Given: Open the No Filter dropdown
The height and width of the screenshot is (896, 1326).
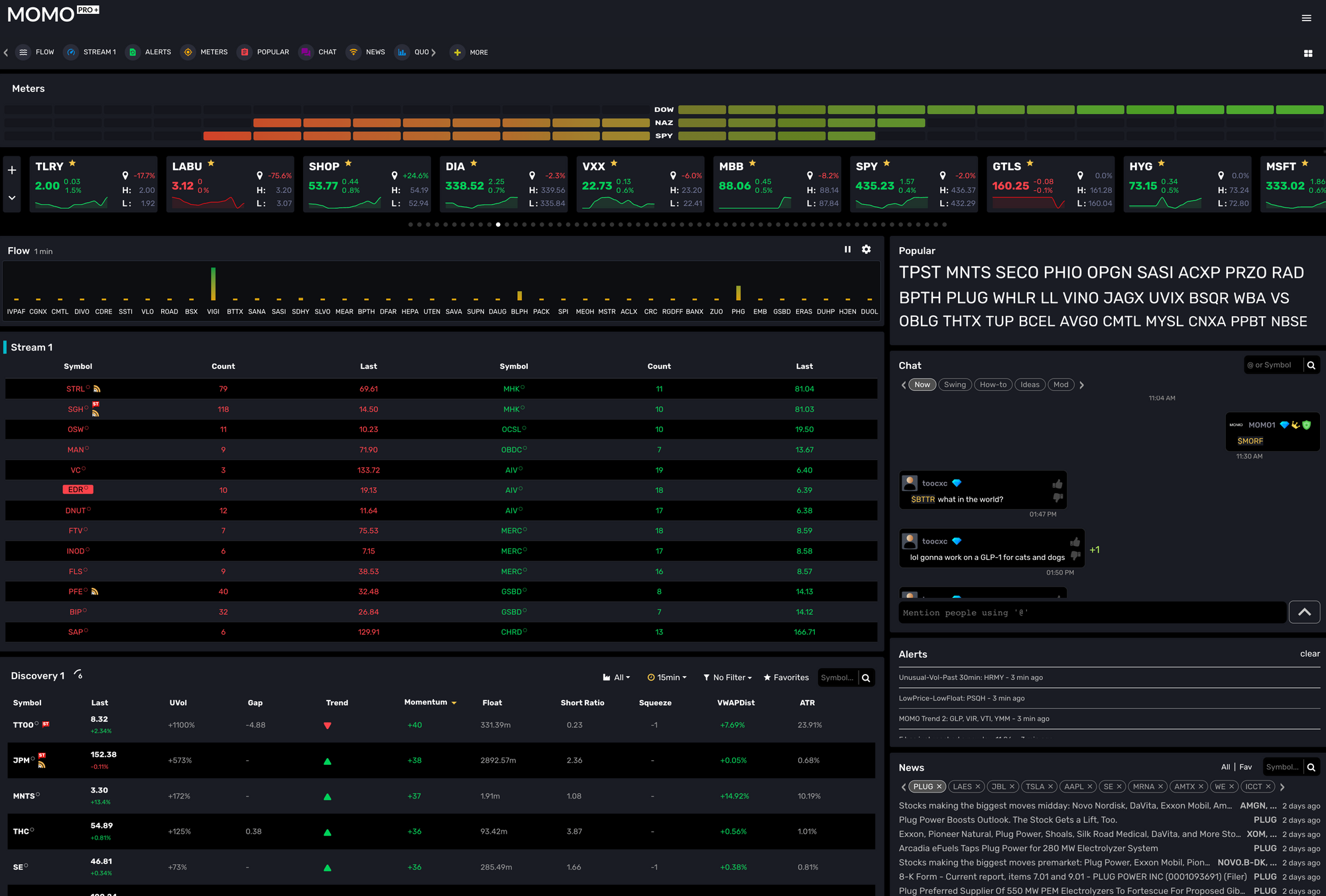Looking at the screenshot, I should click(727, 677).
